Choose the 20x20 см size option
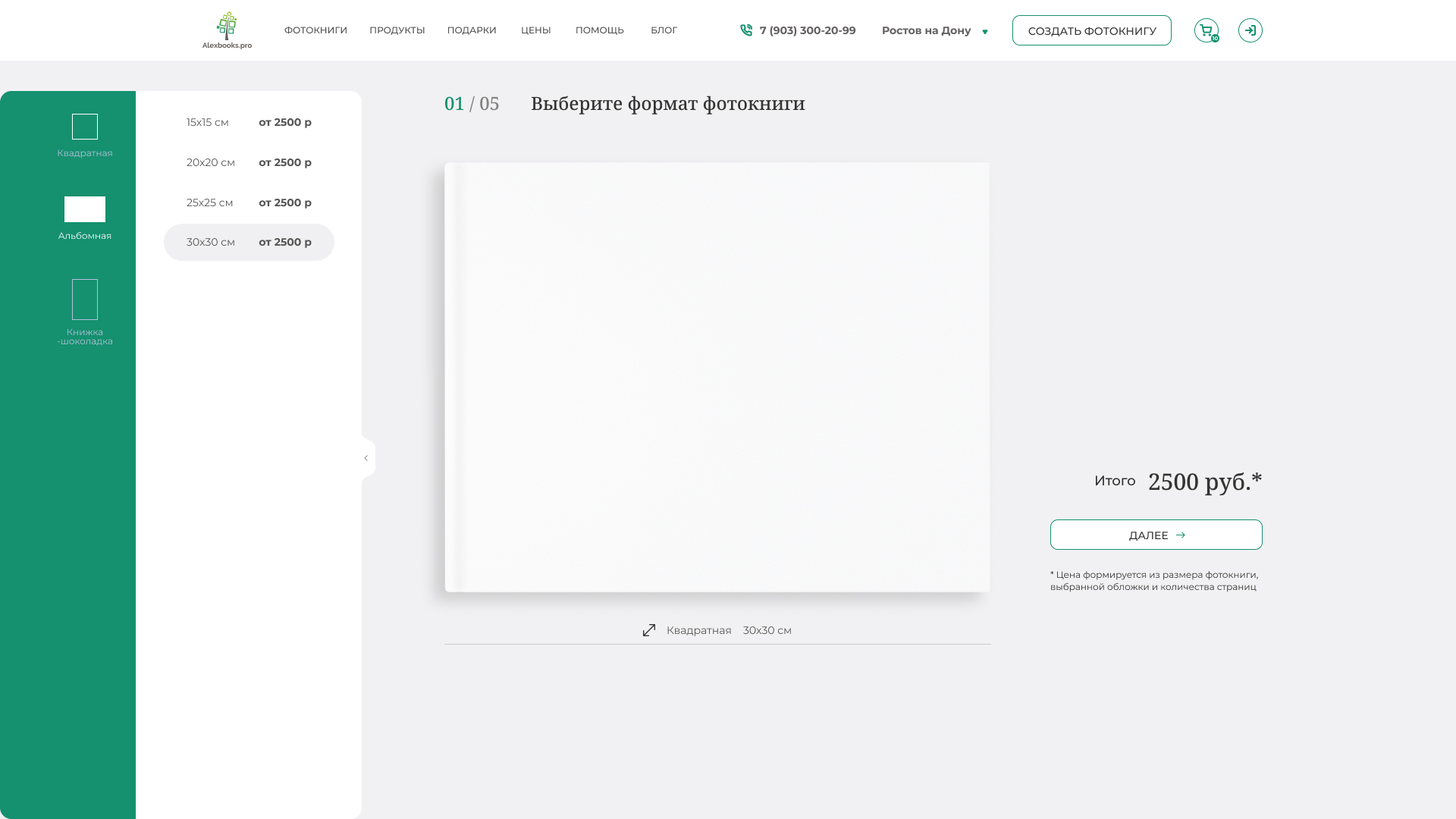The height and width of the screenshot is (819, 1456). coord(249,162)
